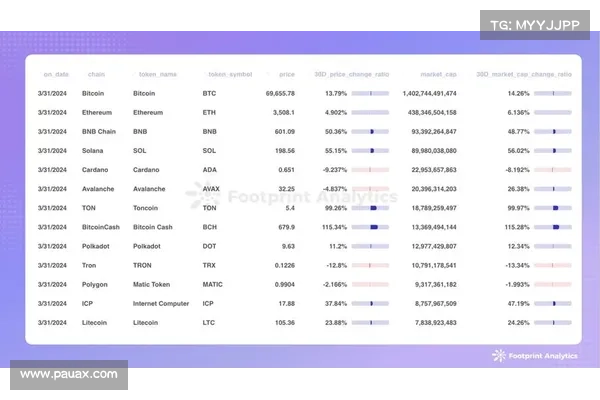Select the Polkadot price 9.63

pos(289,246)
